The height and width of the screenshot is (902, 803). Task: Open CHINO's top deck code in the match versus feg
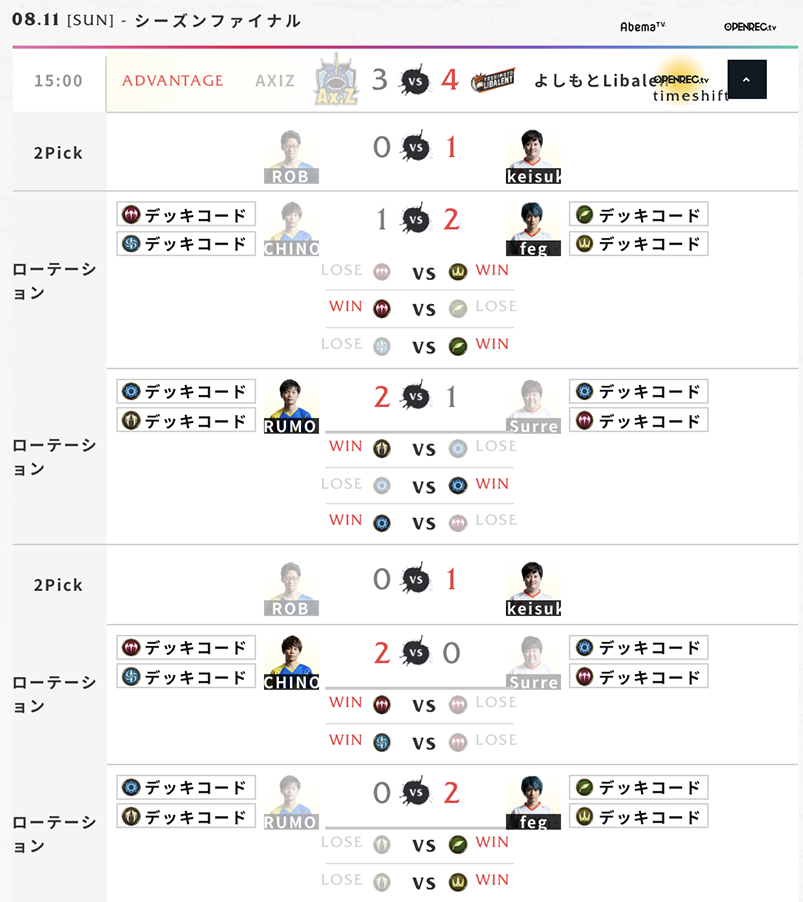186,214
